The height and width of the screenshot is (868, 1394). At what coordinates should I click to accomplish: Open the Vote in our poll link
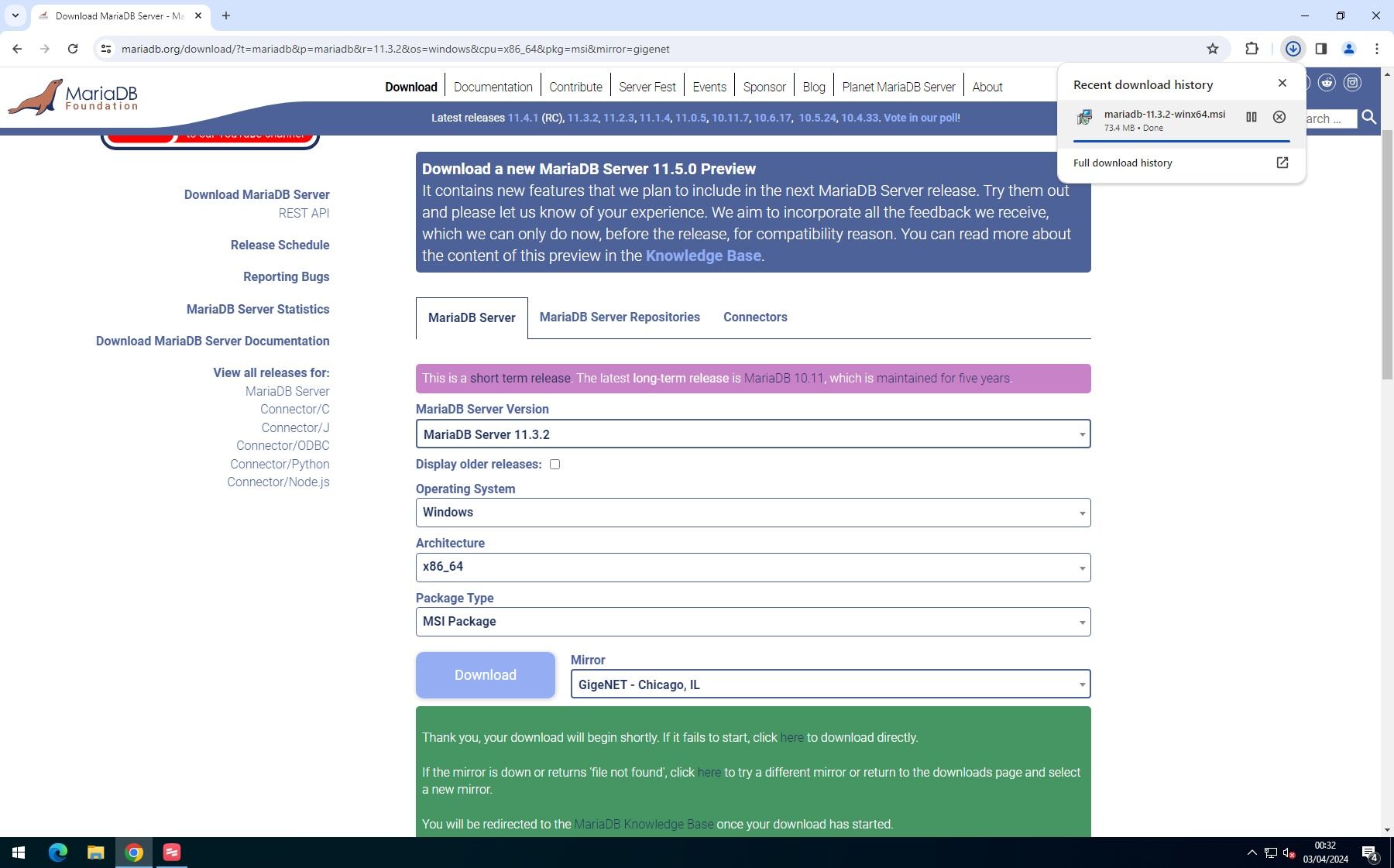tap(920, 118)
